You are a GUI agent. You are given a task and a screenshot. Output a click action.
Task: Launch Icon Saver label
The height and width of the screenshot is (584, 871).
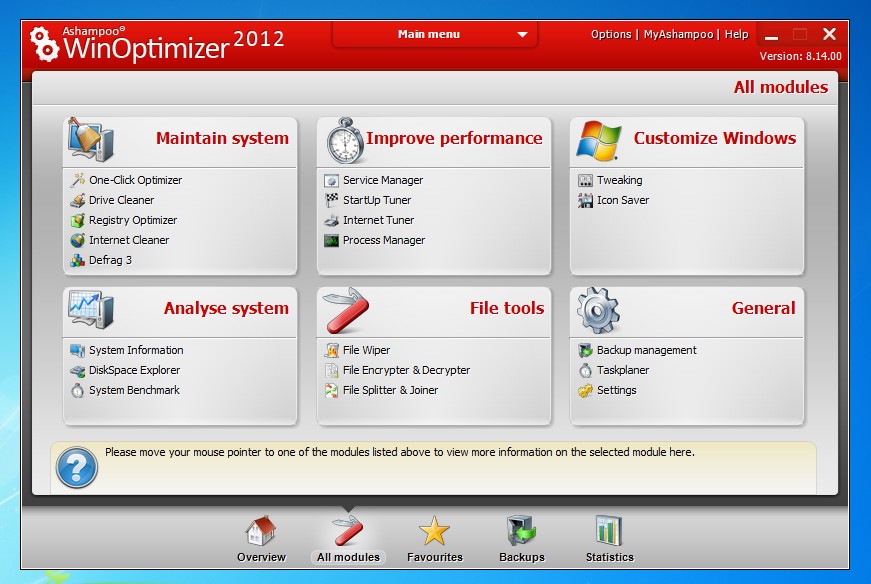click(623, 200)
